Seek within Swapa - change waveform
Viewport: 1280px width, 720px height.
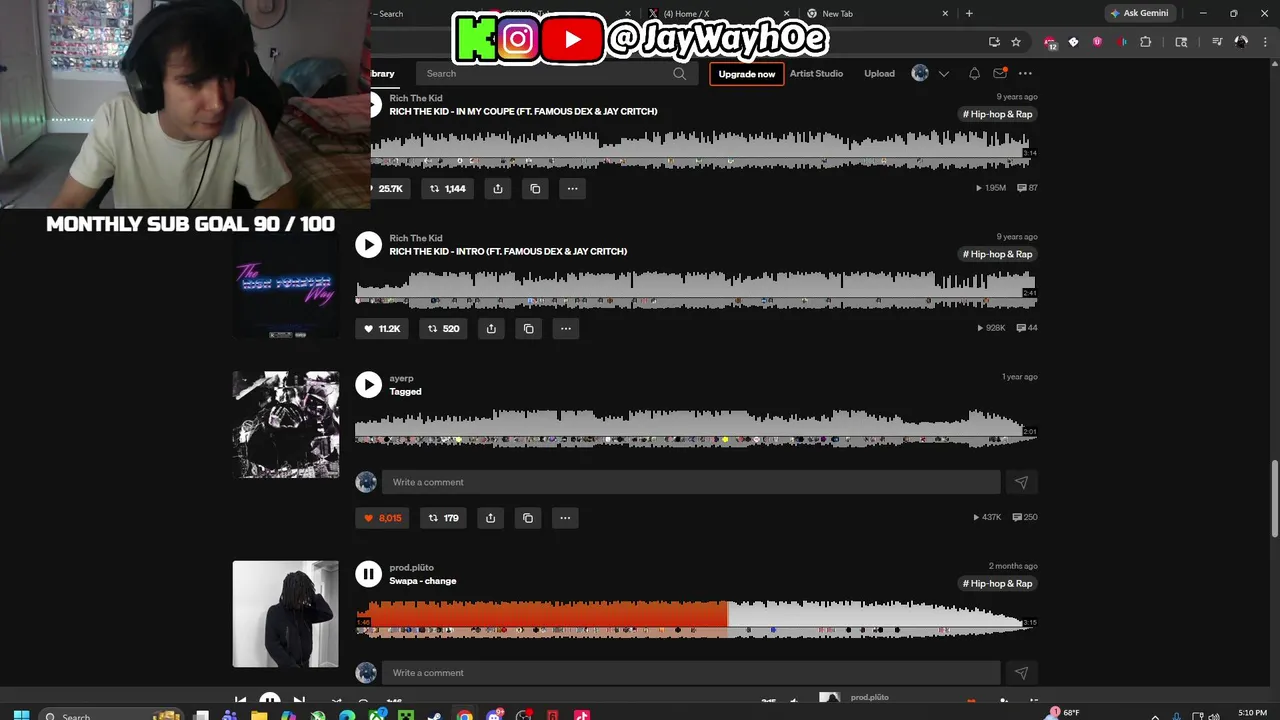[x=696, y=619]
